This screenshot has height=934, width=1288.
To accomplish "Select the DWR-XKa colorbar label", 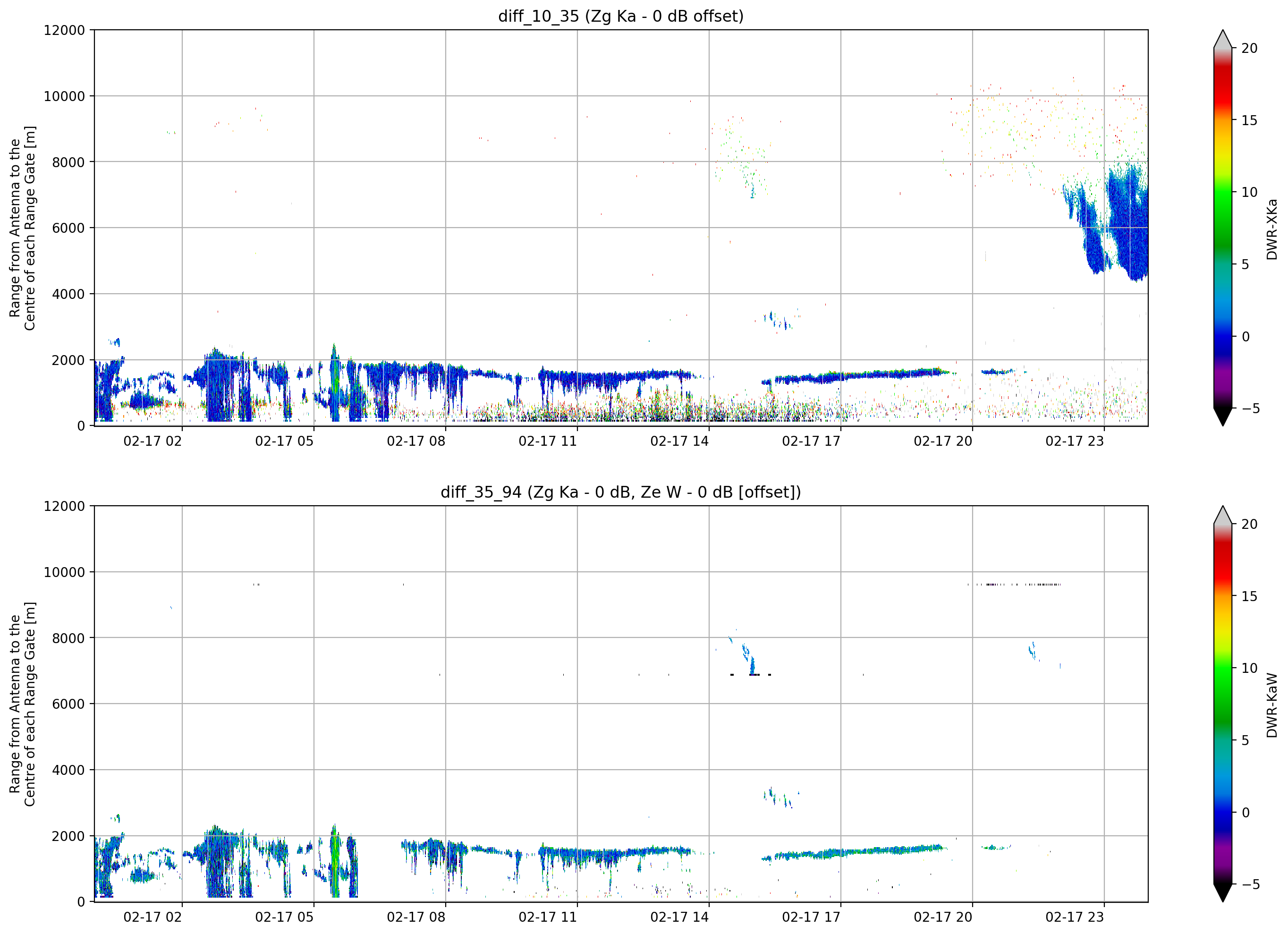I will pos(1272,229).
